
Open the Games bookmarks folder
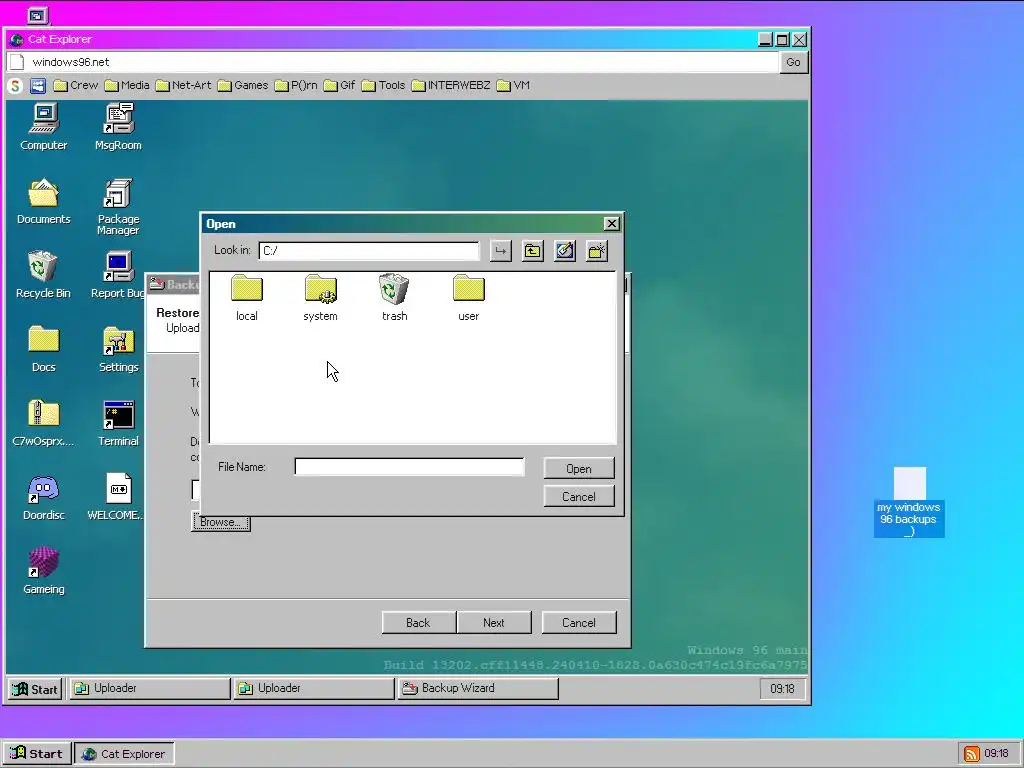tap(243, 86)
